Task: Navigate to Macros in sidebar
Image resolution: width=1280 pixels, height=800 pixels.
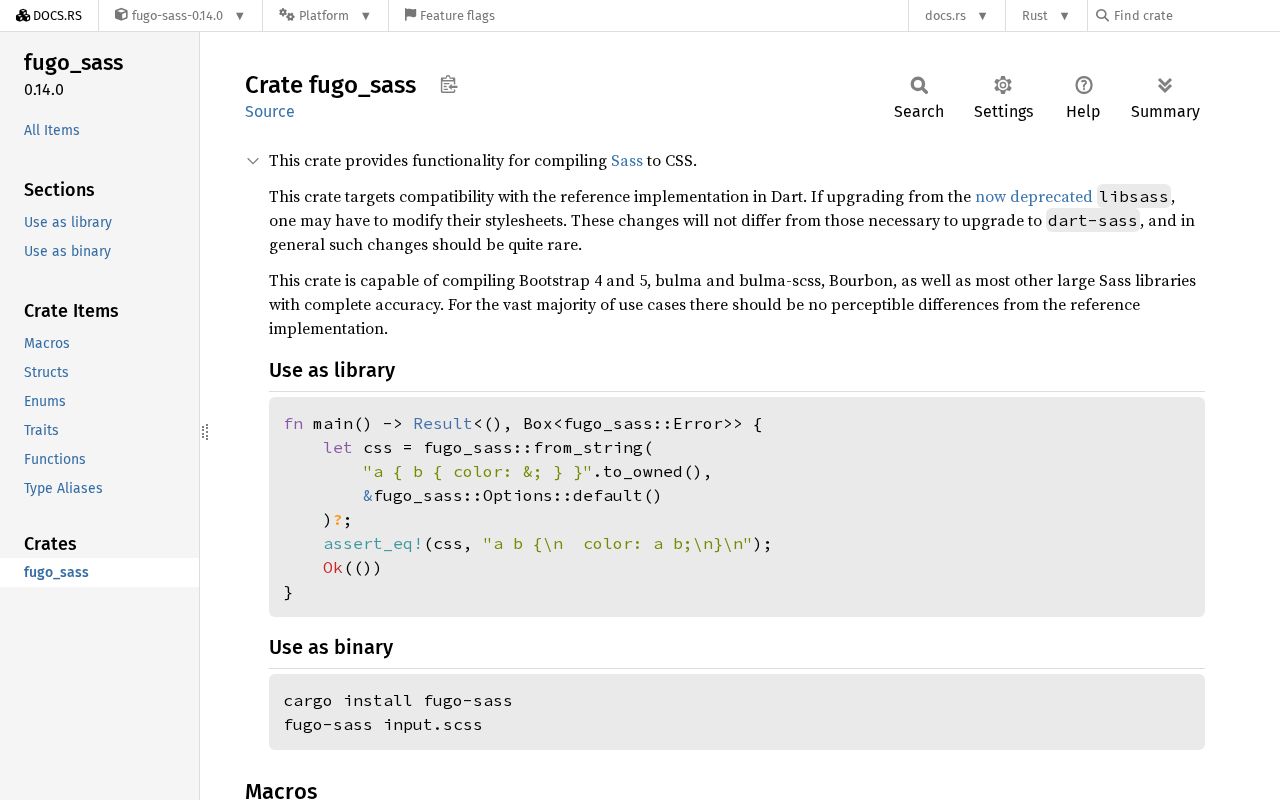Action: (x=47, y=343)
